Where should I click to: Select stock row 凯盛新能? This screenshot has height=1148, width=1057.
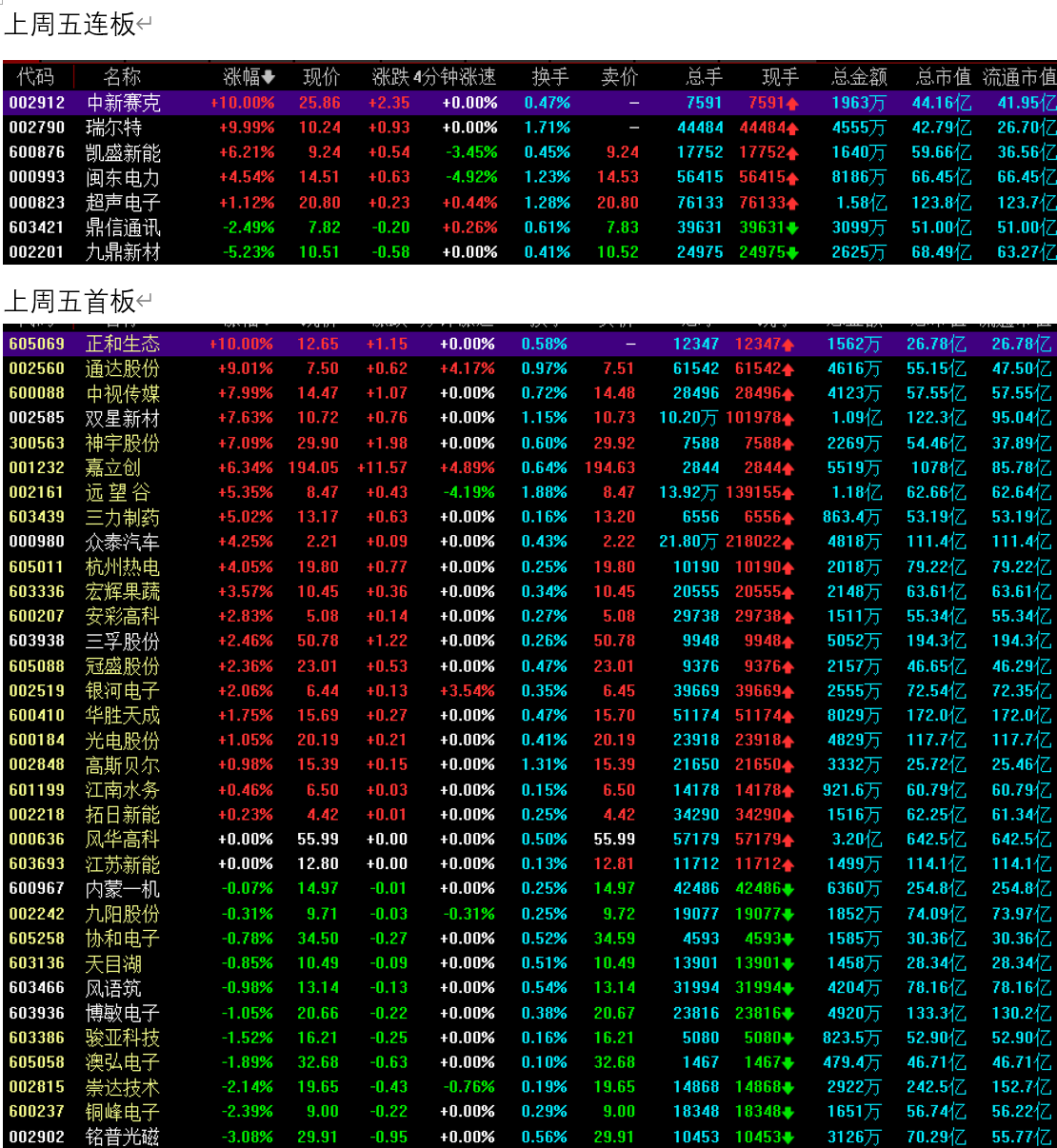point(529,152)
